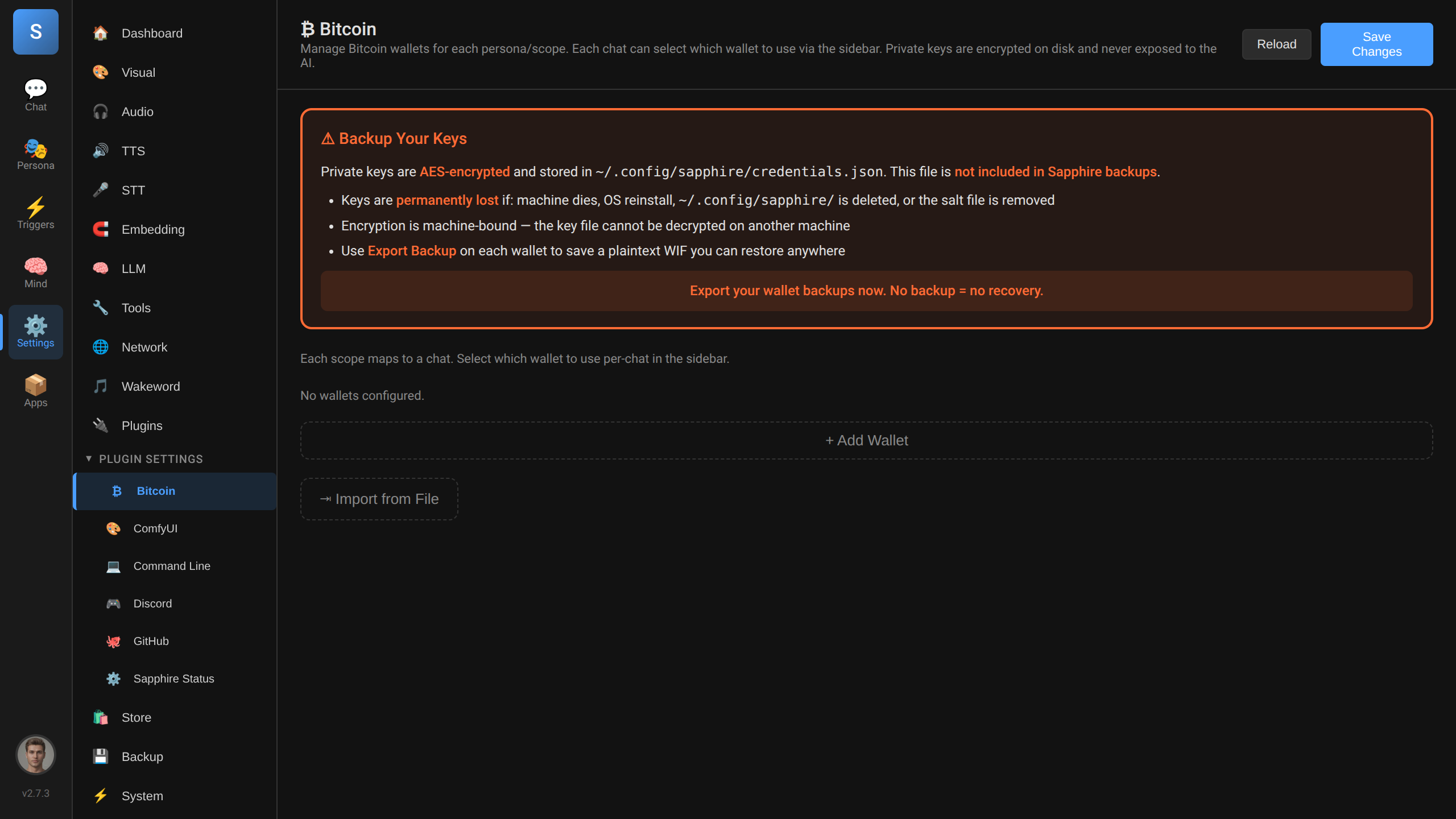Click the Dashboard house icon
1456x819 pixels.
point(101,33)
